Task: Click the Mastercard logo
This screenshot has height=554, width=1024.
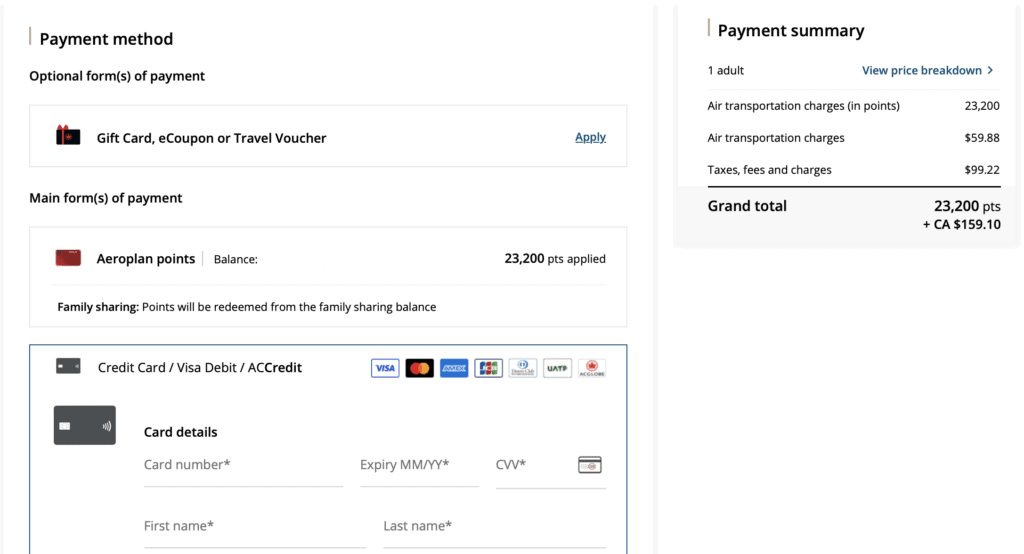Action: pyautogui.click(x=419, y=368)
